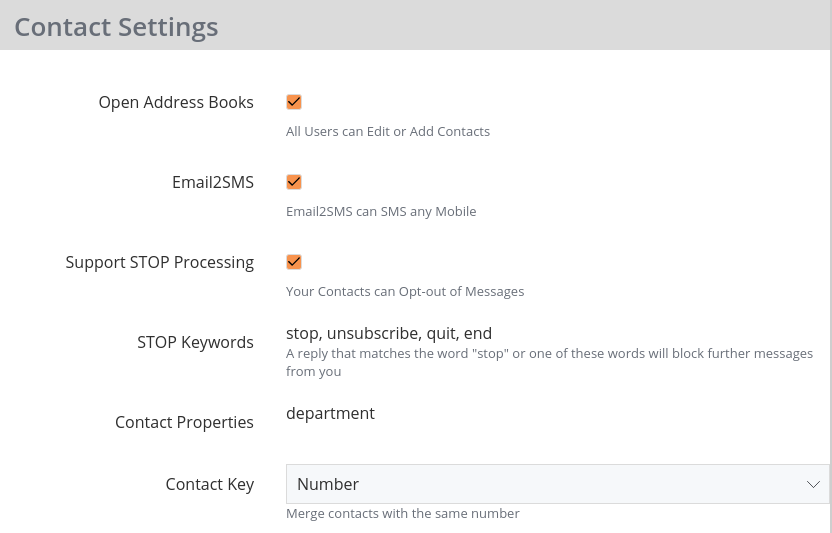The height and width of the screenshot is (533, 832).
Task: Uncheck the Open Address Books checkbox
Action: tap(294, 102)
